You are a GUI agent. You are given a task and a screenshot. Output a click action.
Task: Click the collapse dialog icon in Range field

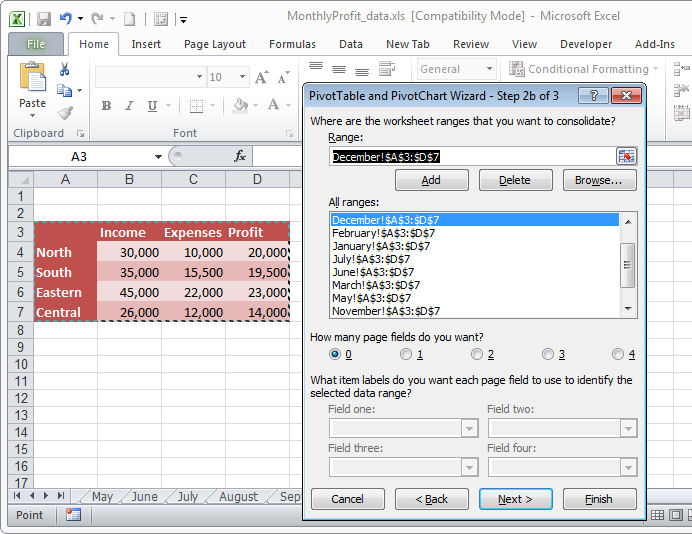(x=626, y=156)
